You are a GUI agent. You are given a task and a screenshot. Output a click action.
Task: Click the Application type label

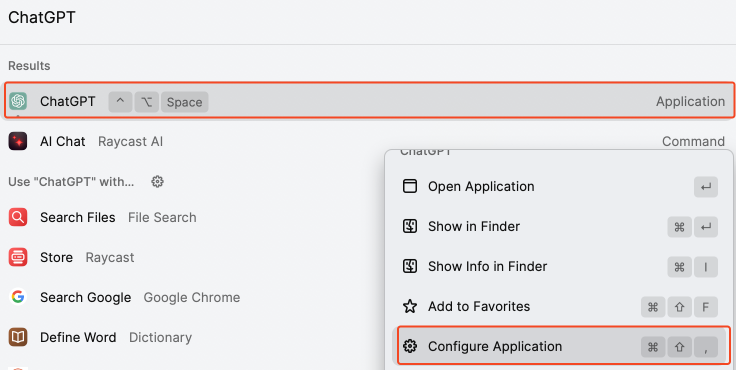(x=690, y=101)
